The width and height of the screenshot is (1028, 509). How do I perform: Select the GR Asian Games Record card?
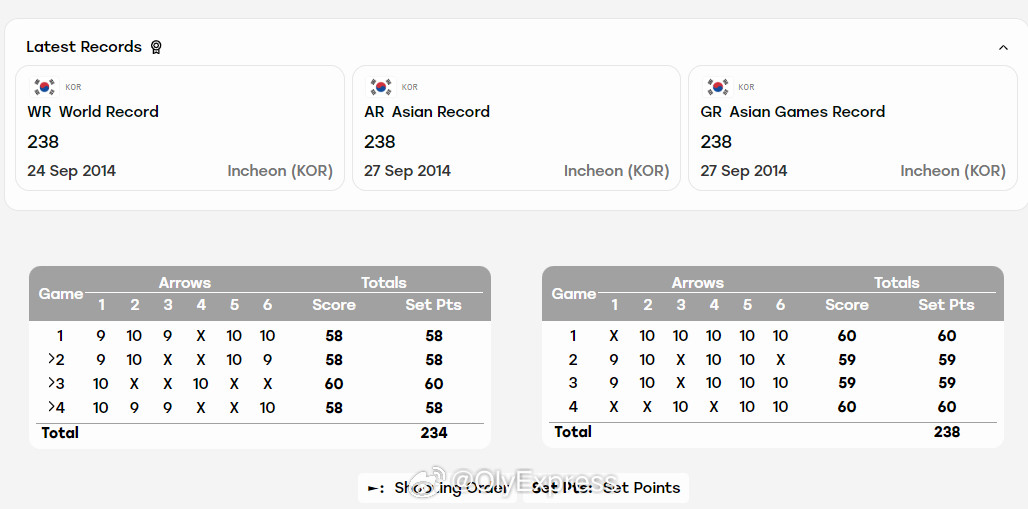[853, 128]
